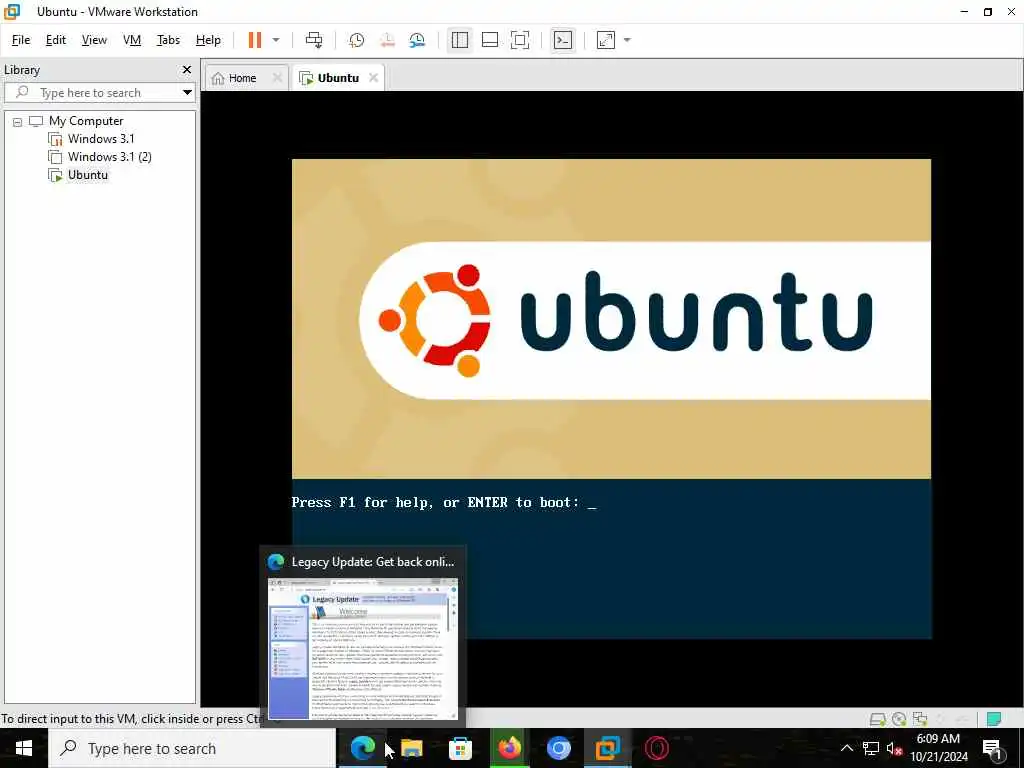Click the muted volume tray icon
The height and width of the screenshot is (768, 1024).
tap(894, 748)
